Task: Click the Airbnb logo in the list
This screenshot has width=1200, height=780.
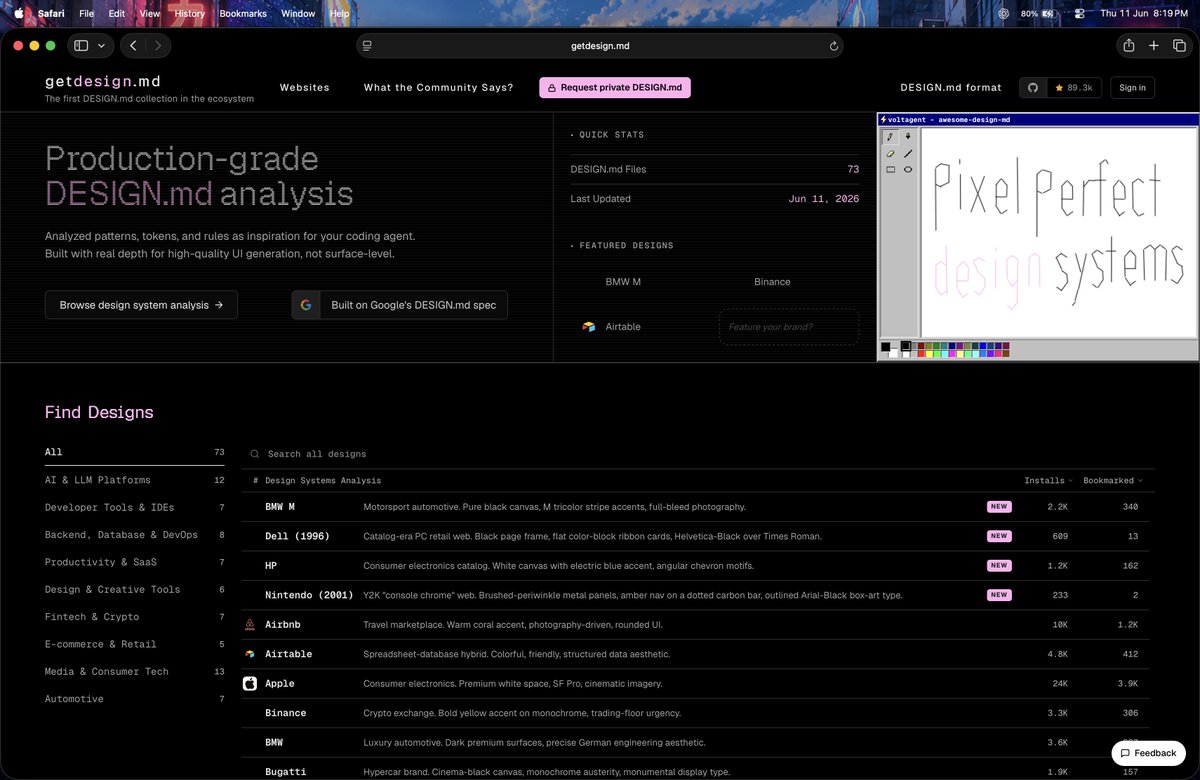Action: click(x=250, y=624)
